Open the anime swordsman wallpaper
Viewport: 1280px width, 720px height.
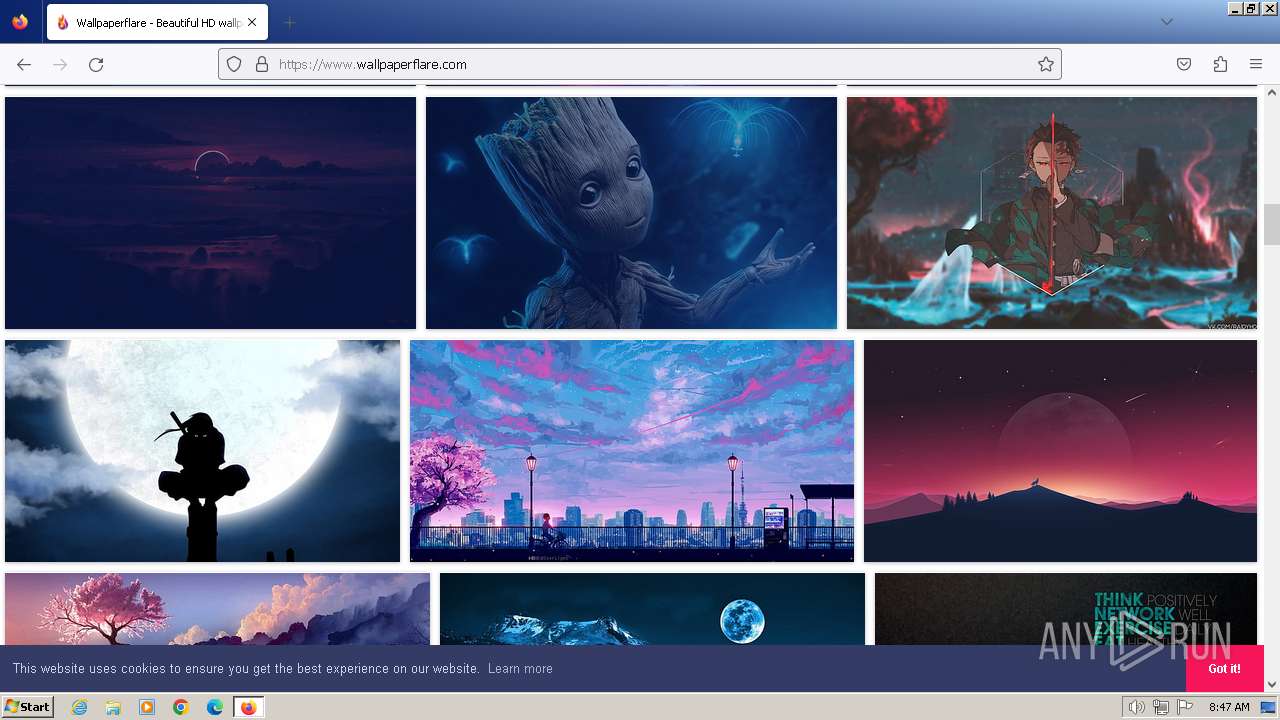(1052, 213)
